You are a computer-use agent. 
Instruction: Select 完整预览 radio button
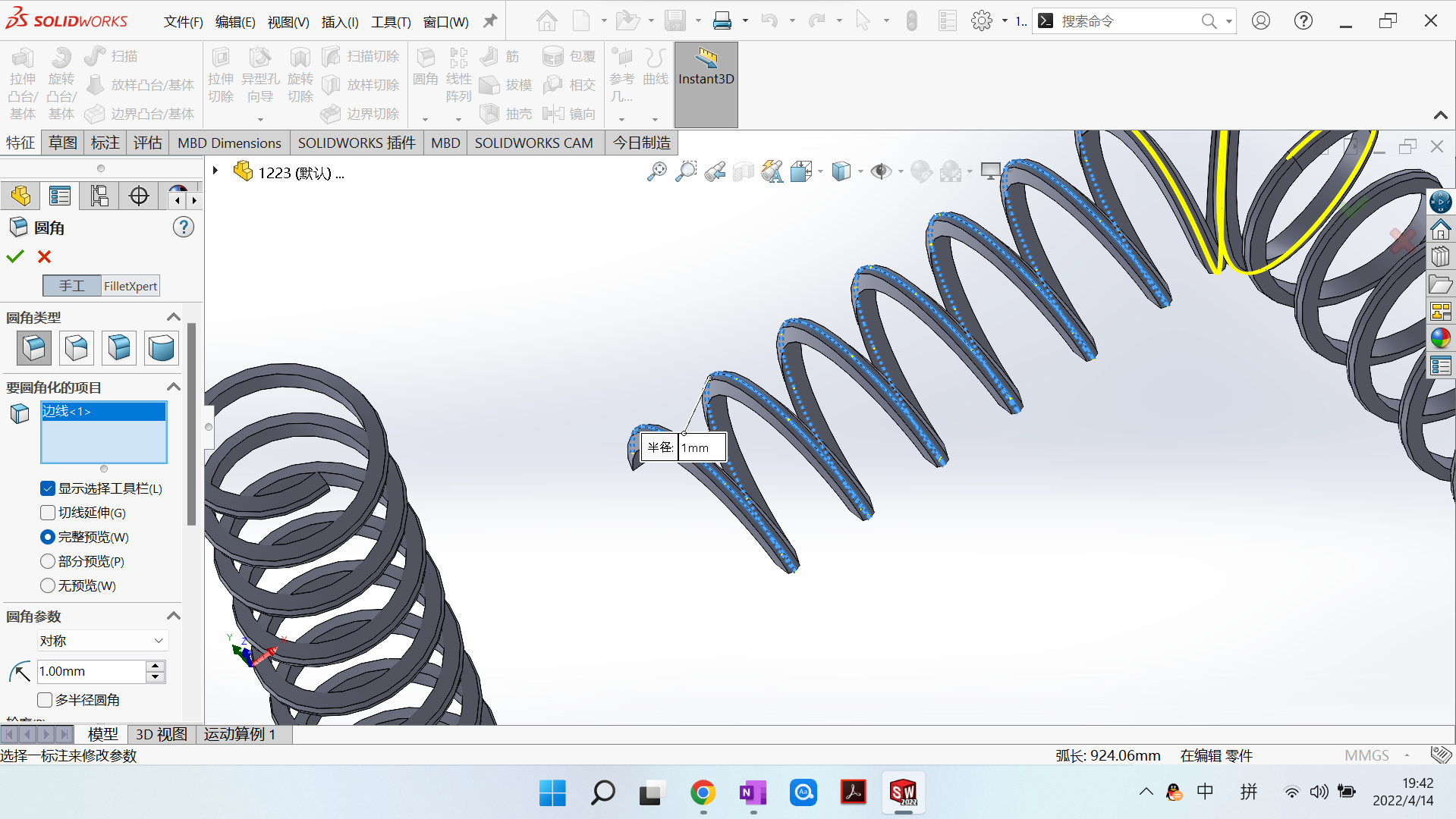point(48,537)
